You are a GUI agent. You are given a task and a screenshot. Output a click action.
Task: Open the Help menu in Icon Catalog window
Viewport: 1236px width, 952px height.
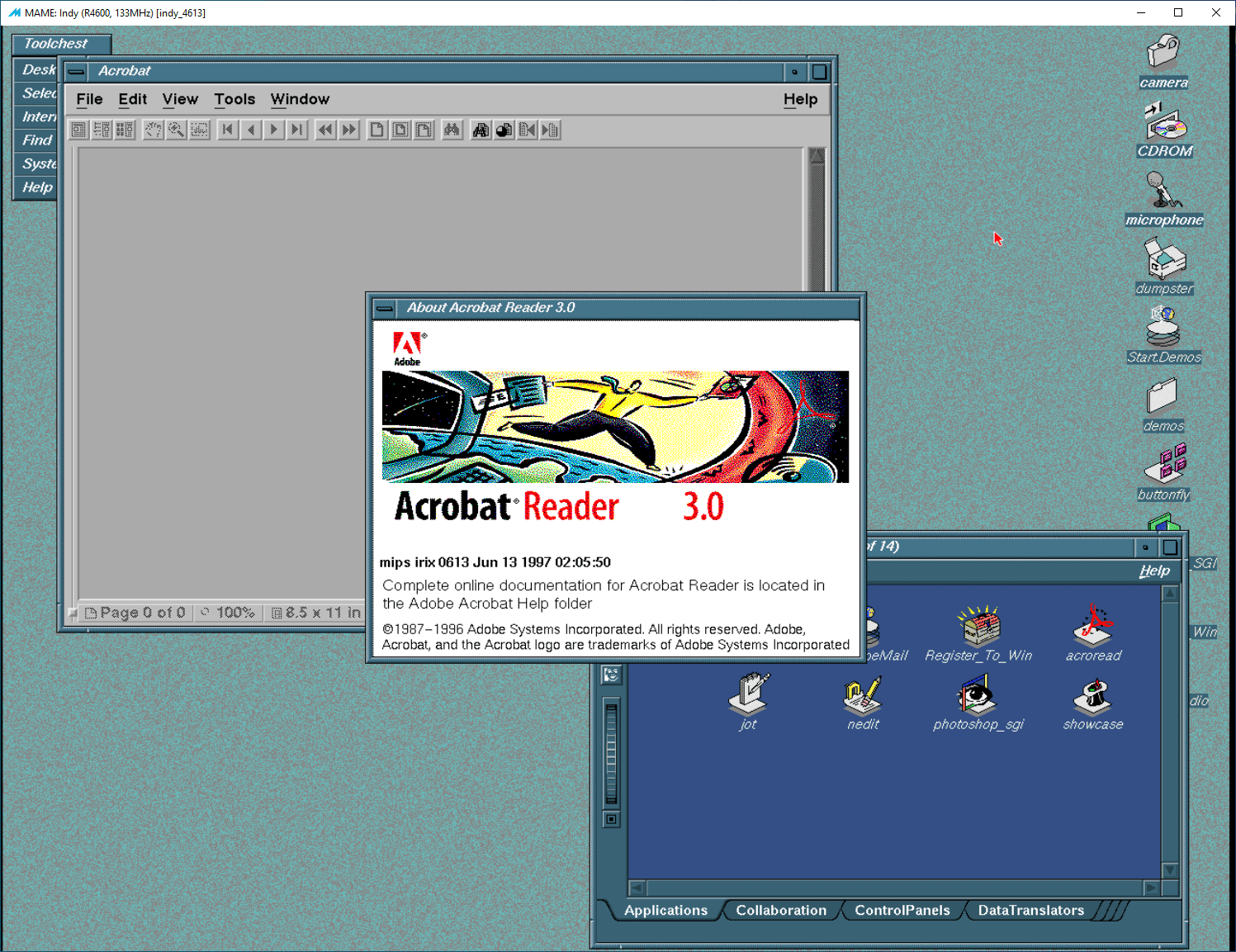coord(1154,571)
